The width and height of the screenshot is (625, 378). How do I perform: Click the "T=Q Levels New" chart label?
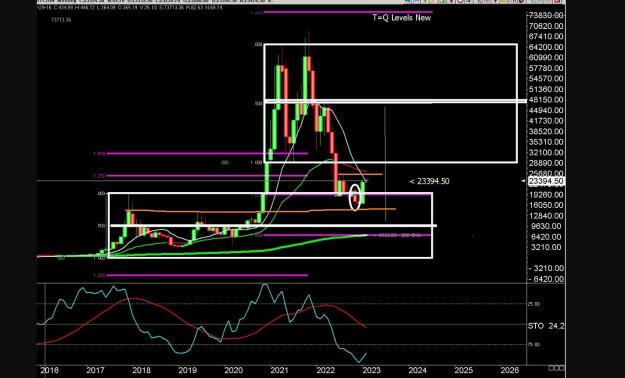point(402,18)
